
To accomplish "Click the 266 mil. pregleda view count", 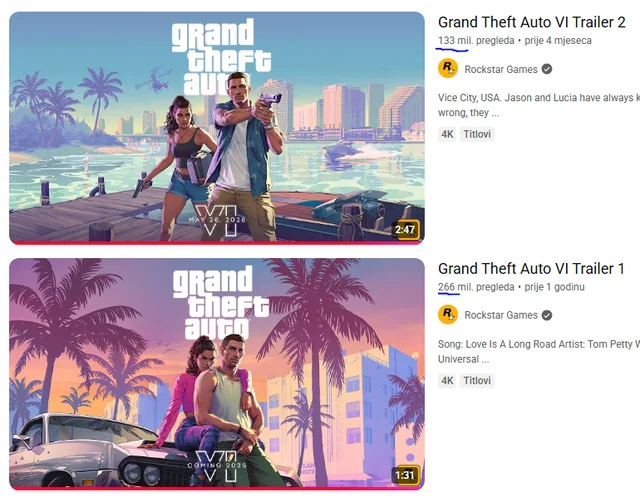I will pos(476,287).
